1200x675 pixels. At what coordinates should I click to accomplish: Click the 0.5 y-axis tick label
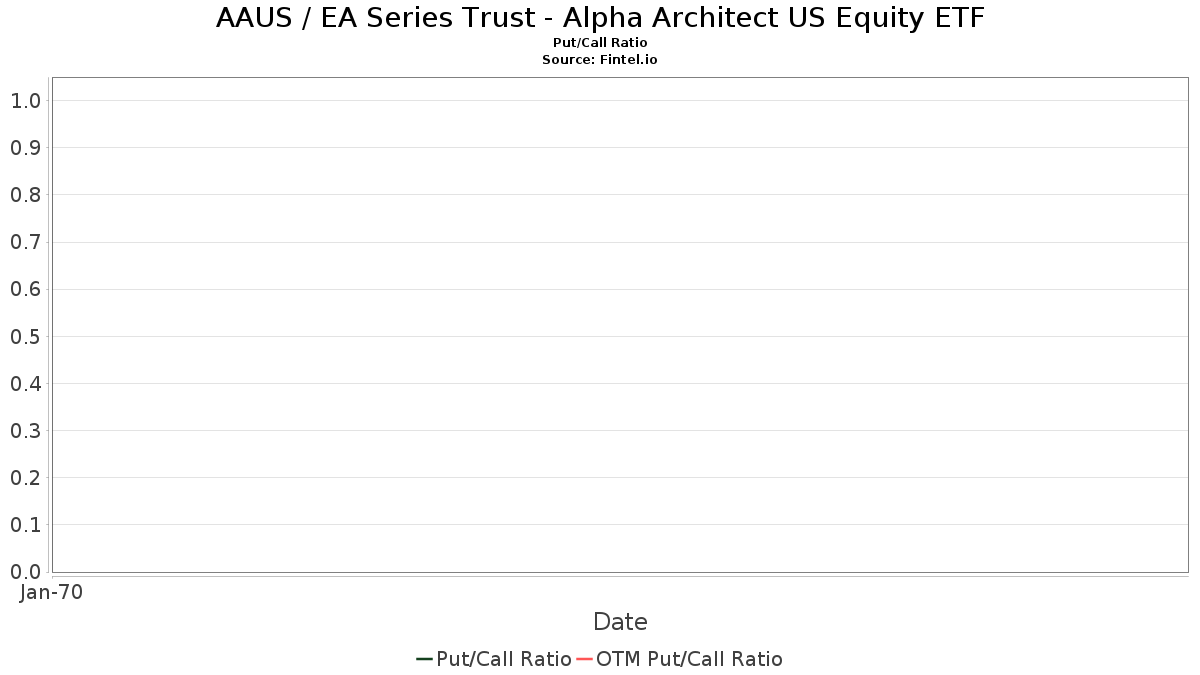pos(26,336)
